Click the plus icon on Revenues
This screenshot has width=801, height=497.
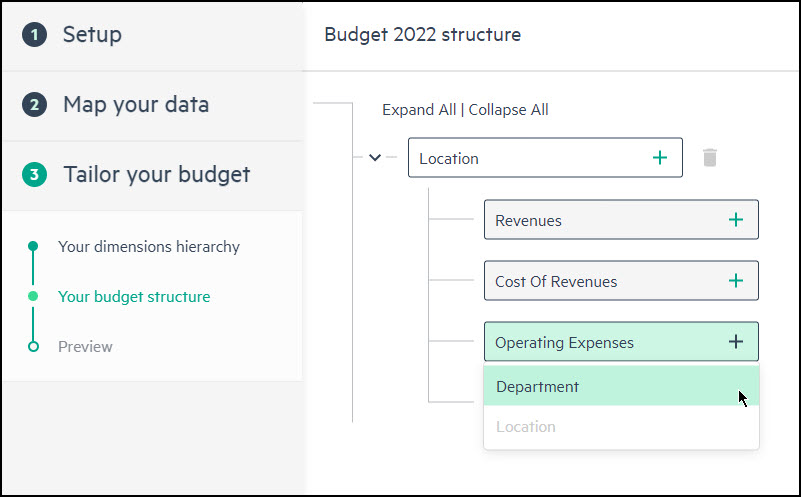point(736,220)
